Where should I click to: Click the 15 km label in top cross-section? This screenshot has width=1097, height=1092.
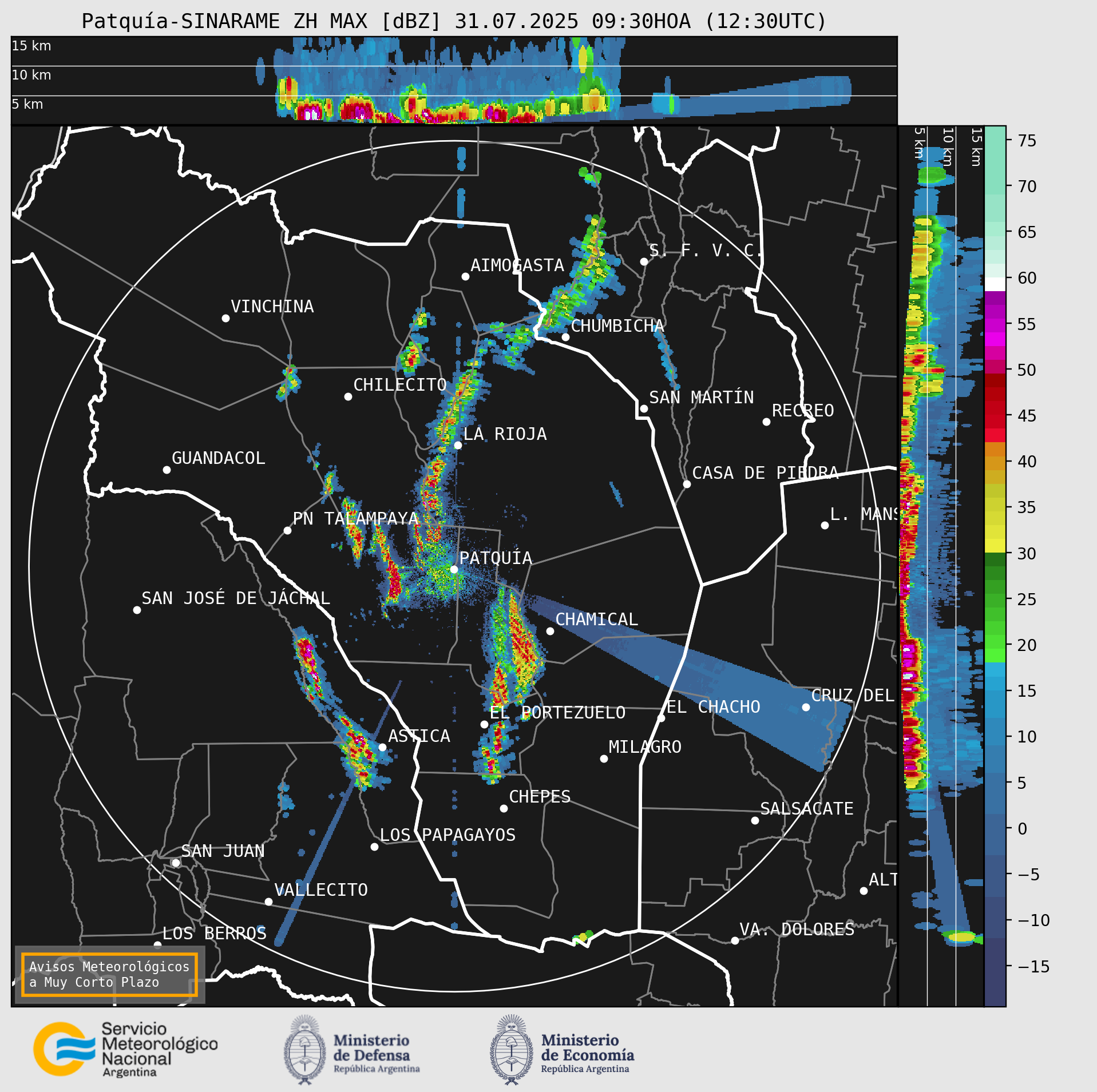pos(31,46)
